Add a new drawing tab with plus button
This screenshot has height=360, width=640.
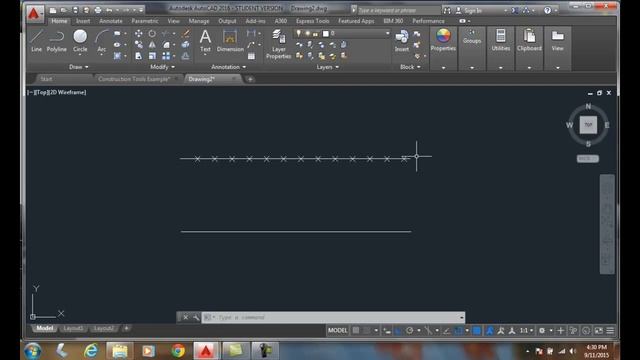tap(250, 79)
